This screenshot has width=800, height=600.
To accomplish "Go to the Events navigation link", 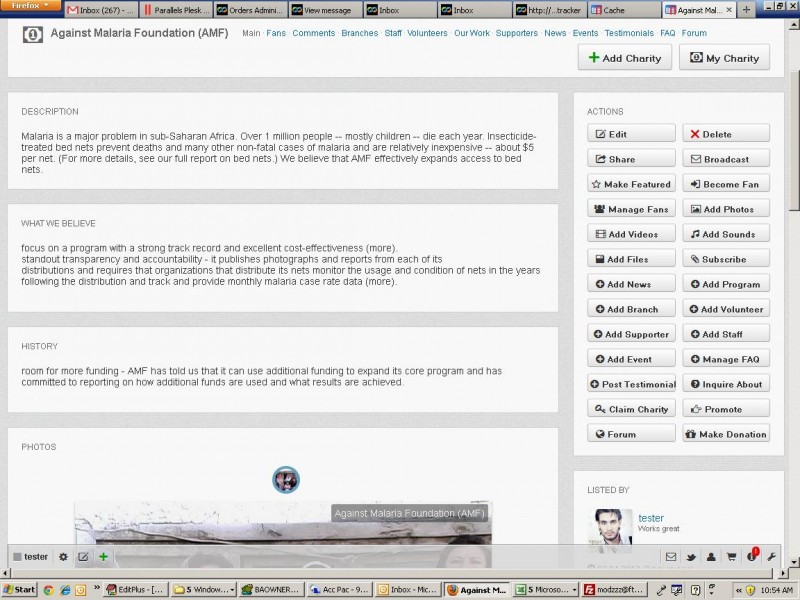I will coord(585,33).
